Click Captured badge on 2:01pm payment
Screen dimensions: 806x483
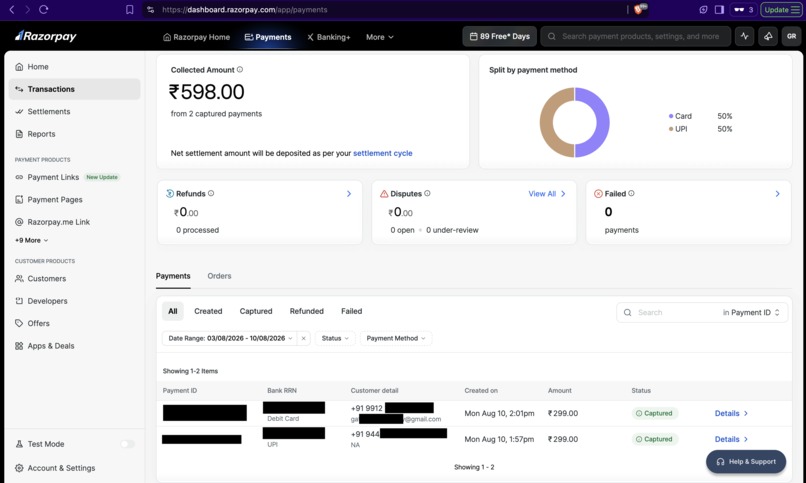click(x=654, y=413)
